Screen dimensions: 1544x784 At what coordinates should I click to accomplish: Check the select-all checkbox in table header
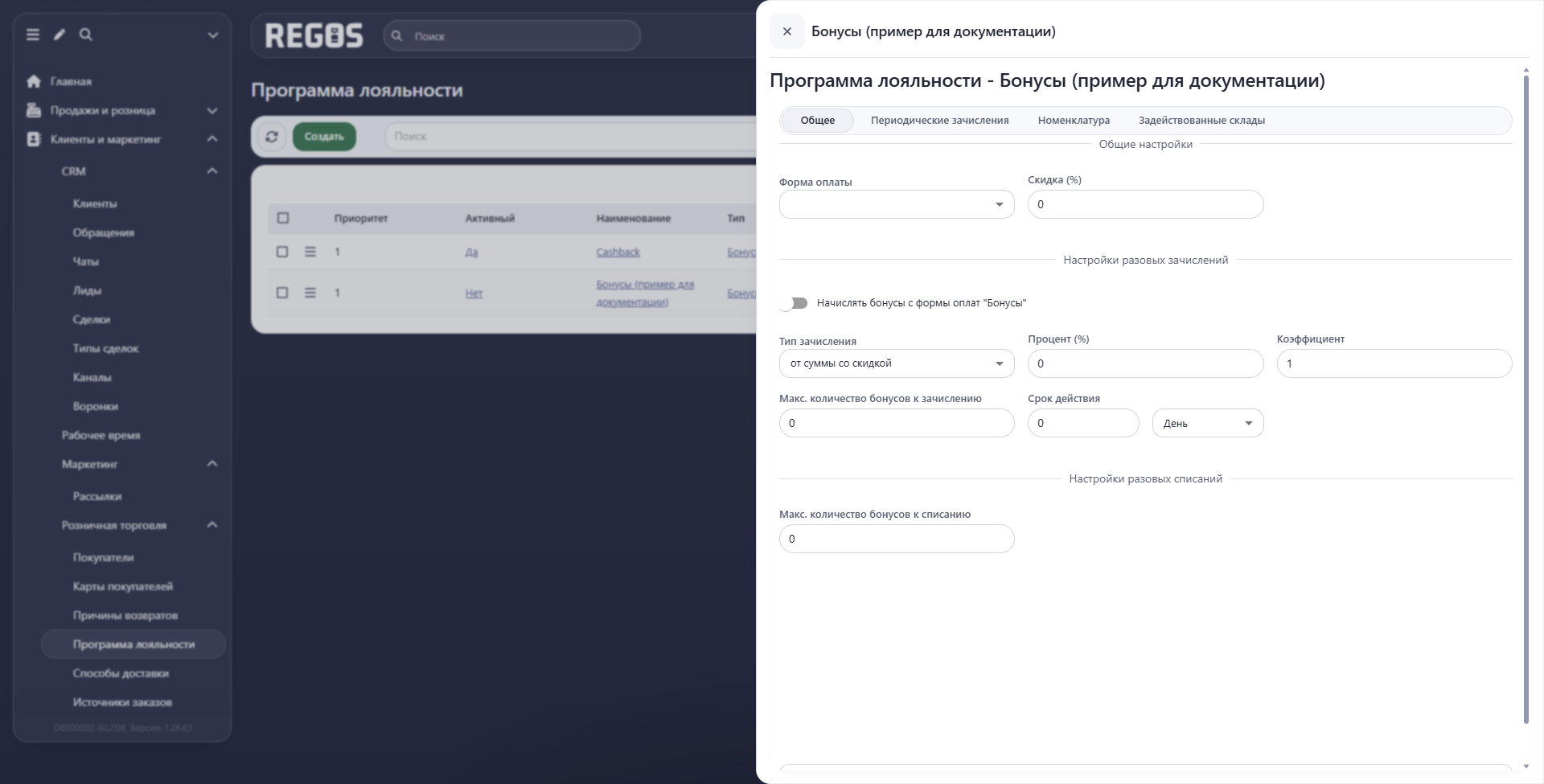click(283, 218)
